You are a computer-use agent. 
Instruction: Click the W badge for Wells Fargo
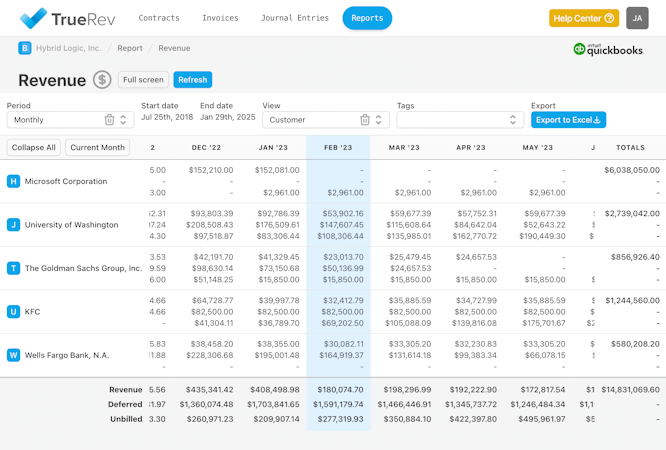(13, 355)
